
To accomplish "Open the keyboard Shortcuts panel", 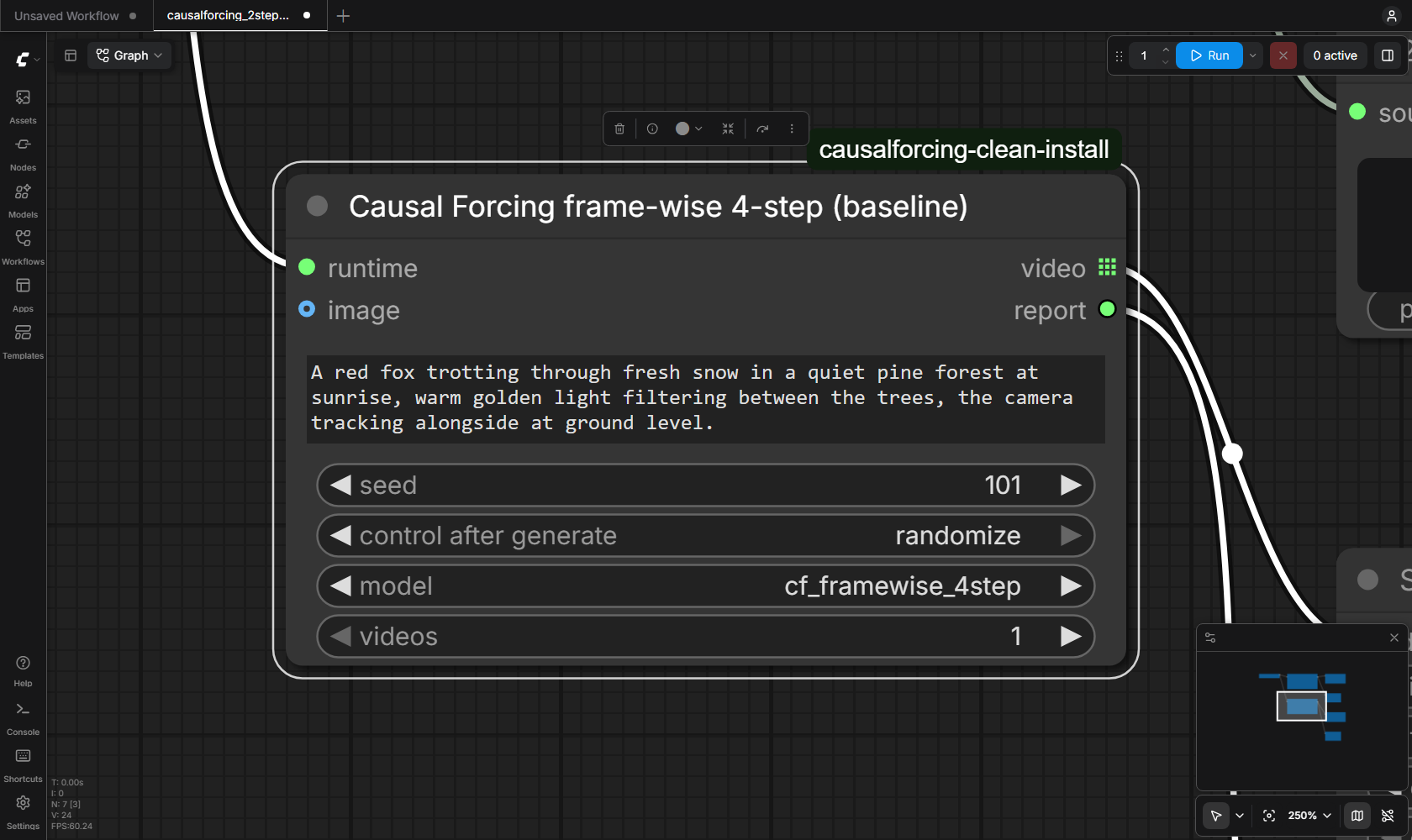I will pyautogui.click(x=23, y=765).
